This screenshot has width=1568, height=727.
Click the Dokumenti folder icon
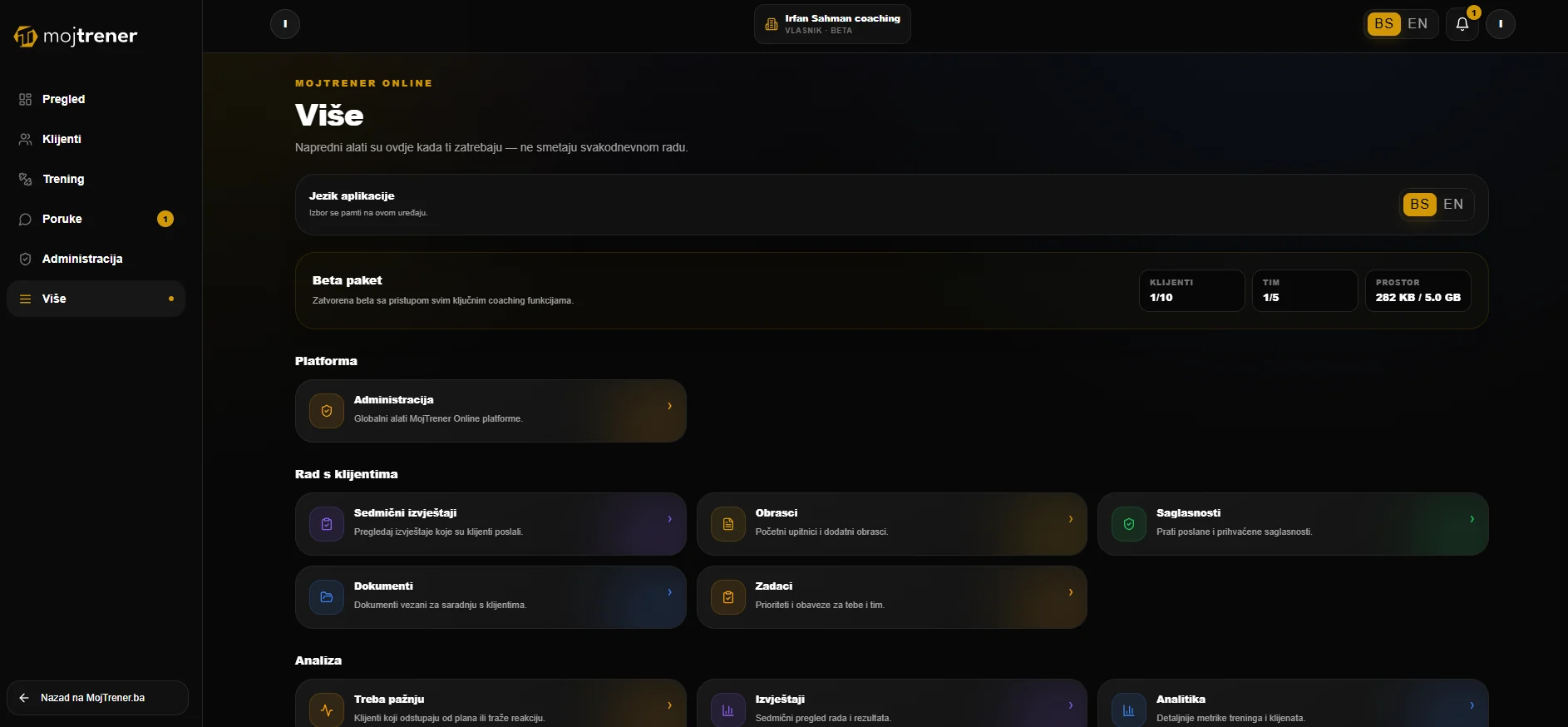coord(327,597)
